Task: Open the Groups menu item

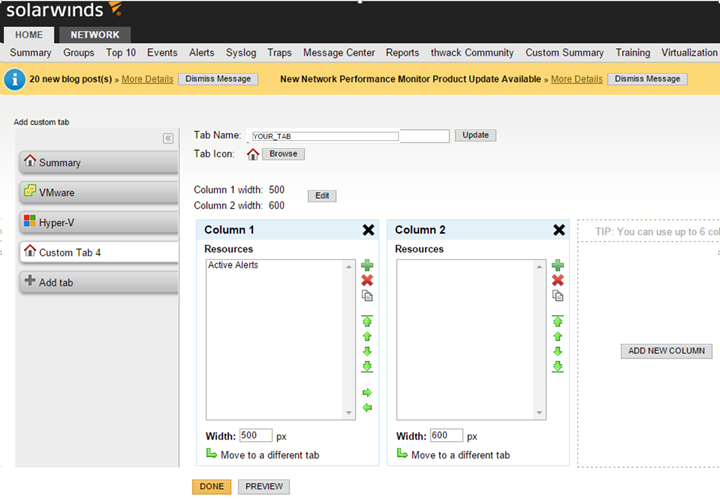Action: pyautogui.click(x=79, y=53)
